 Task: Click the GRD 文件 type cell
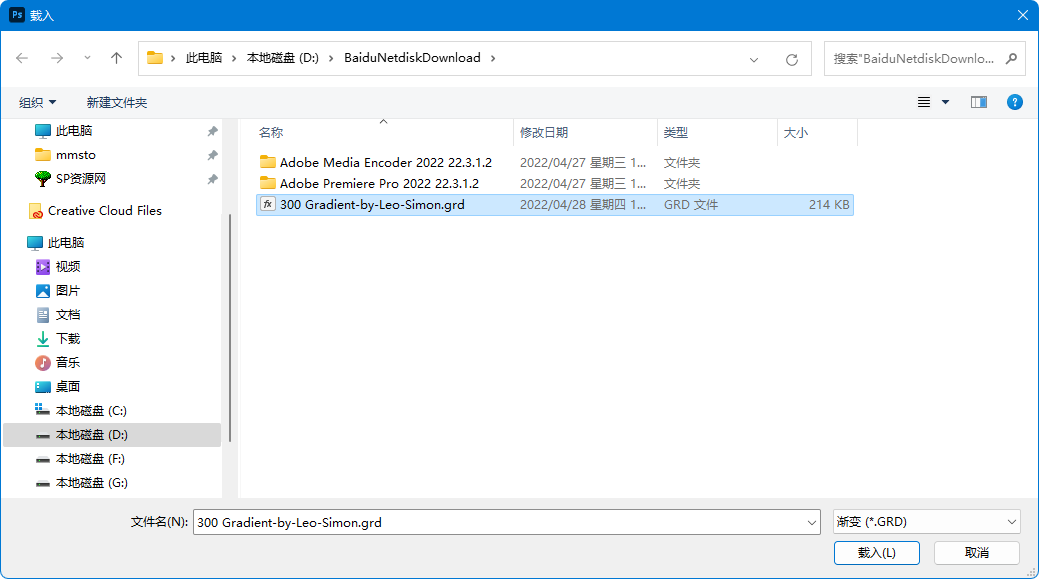tap(690, 205)
